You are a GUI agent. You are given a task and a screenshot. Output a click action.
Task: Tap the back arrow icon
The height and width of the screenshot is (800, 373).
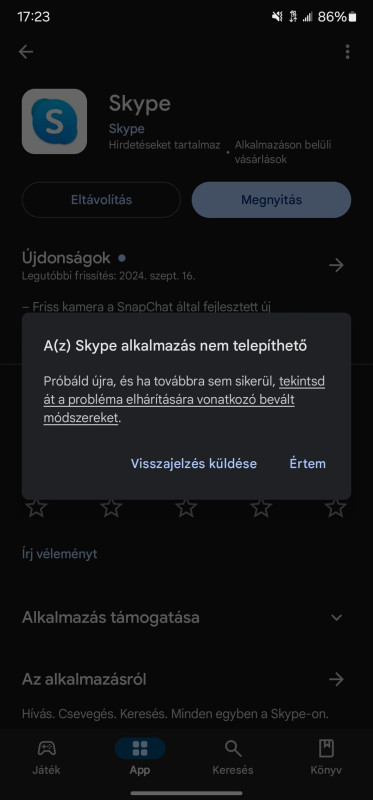coord(26,52)
